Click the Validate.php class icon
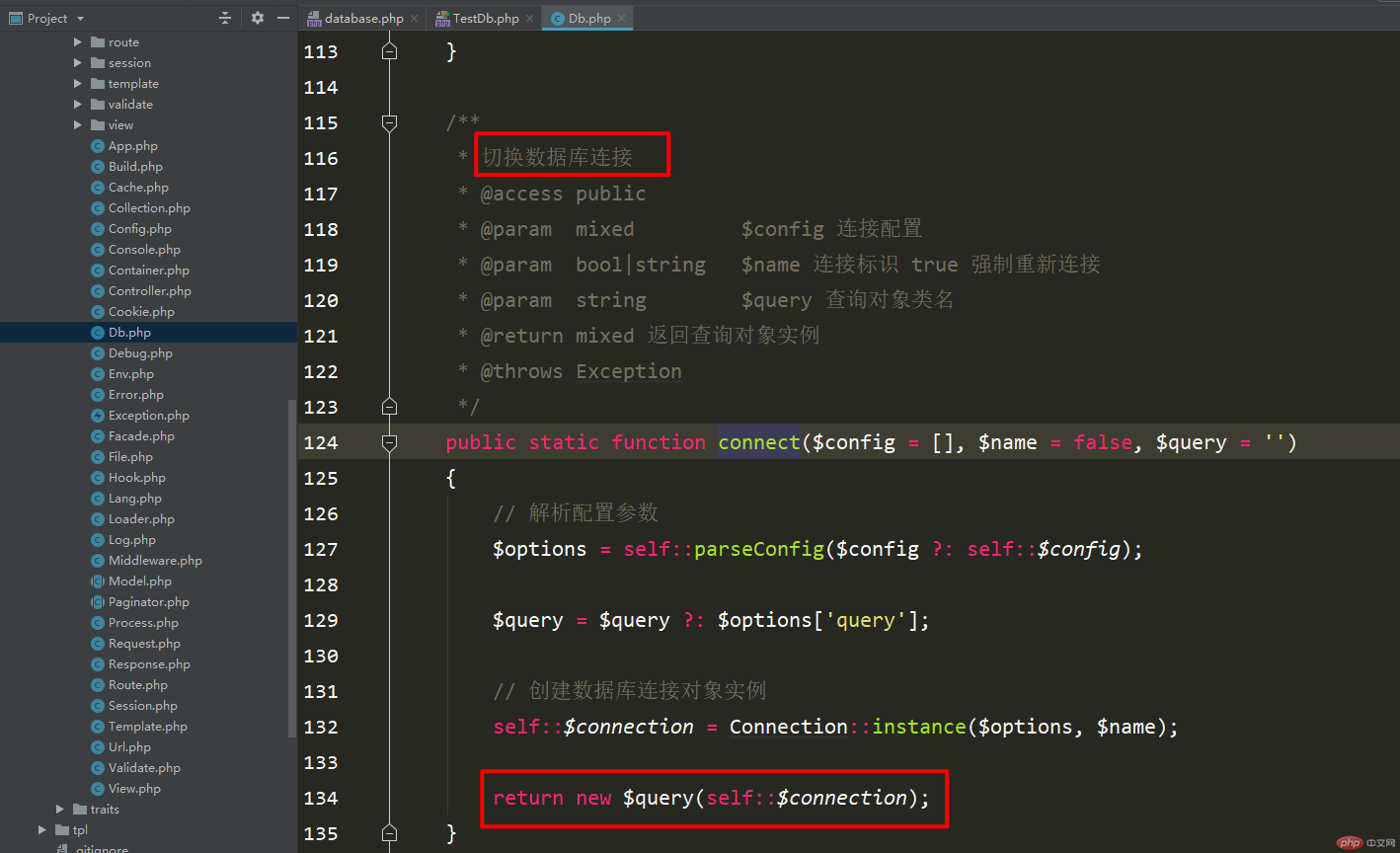 coord(98,768)
